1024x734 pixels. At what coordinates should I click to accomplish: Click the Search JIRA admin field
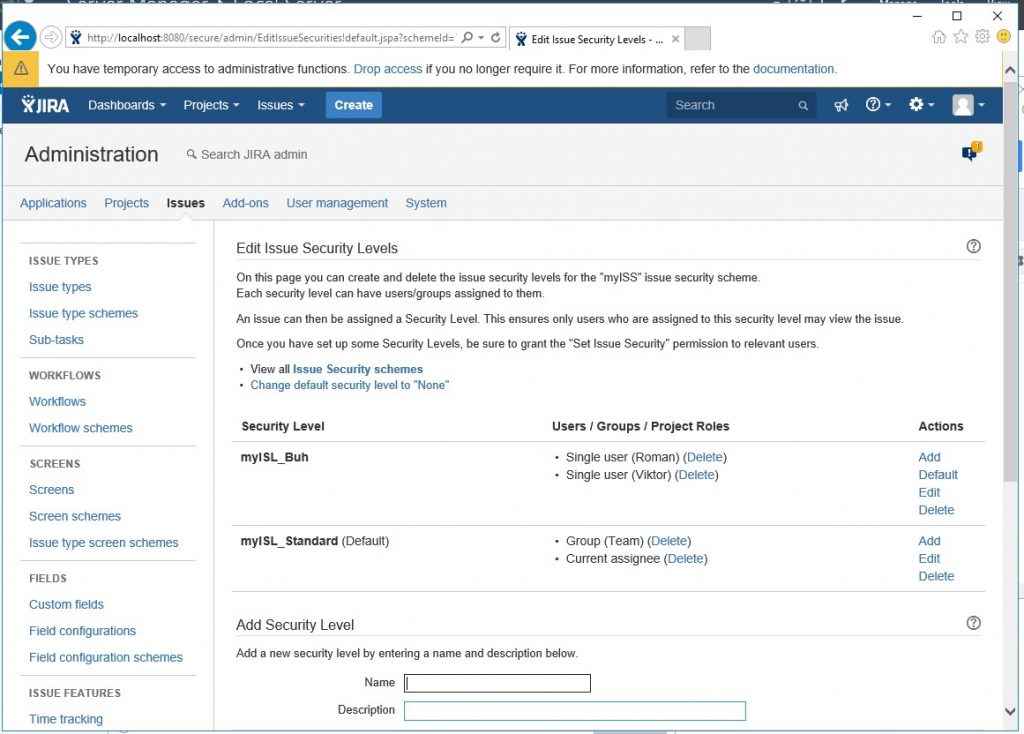pyautogui.click(x=248, y=155)
